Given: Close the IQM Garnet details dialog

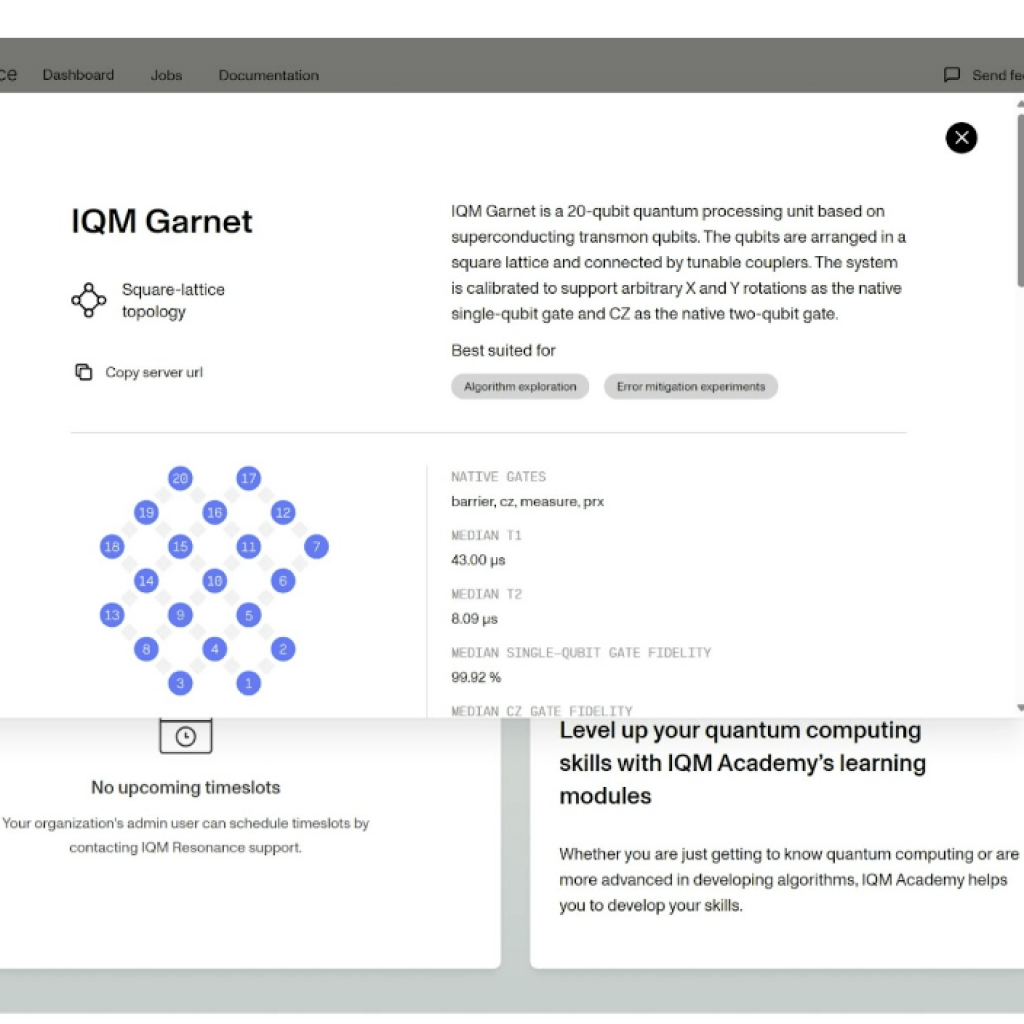Looking at the screenshot, I should pyautogui.click(x=961, y=138).
